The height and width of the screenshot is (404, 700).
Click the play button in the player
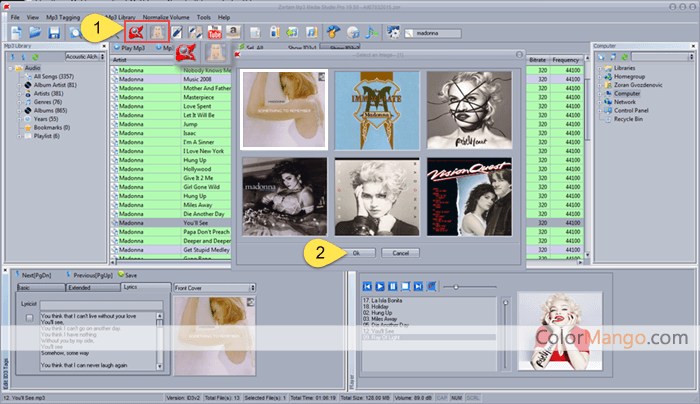(x=380, y=287)
